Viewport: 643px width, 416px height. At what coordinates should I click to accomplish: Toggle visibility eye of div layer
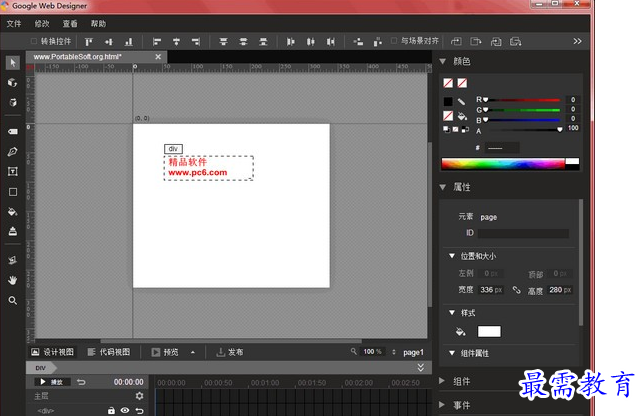click(125, 410)
